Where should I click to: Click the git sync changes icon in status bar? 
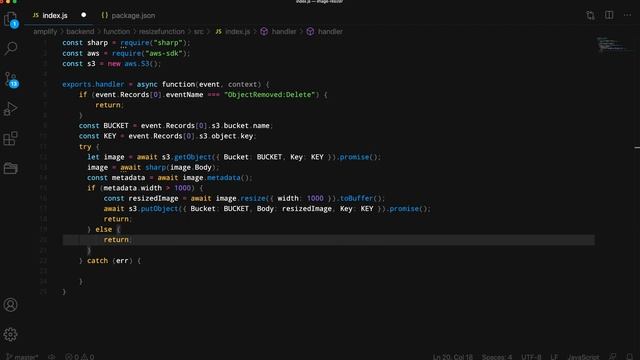tap(51, 357)
